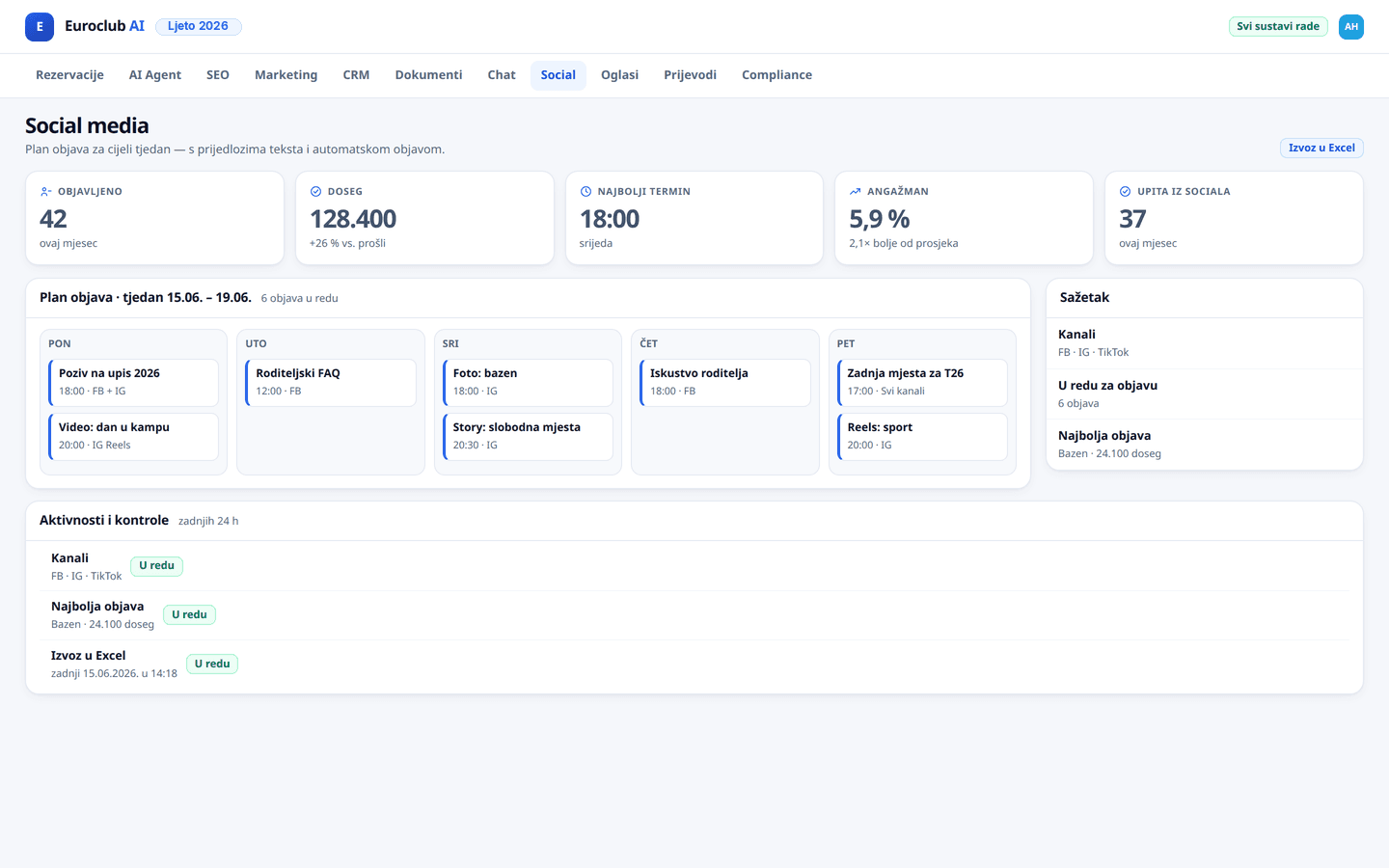Screen dimensions: 1389x868
Task: Click the PET day column header
Action: pos(846,343)
